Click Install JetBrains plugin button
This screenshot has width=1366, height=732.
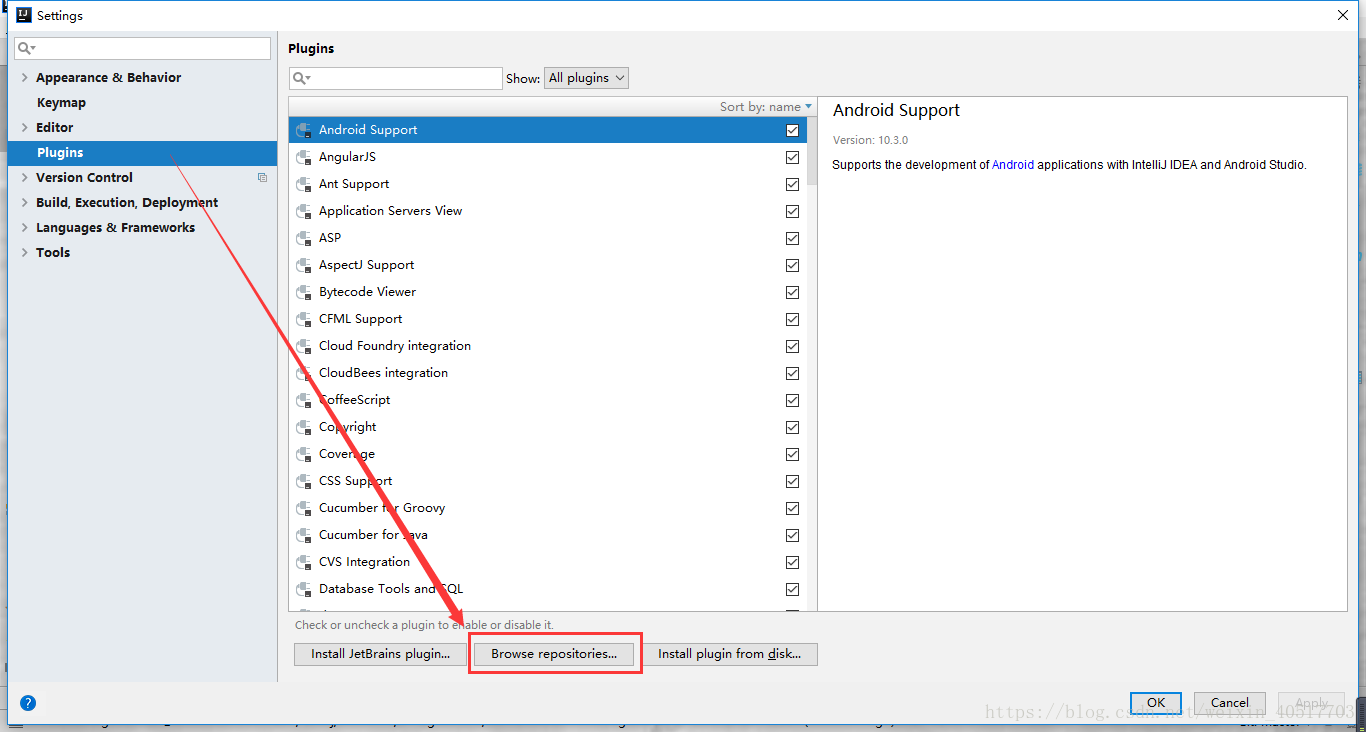380,654
